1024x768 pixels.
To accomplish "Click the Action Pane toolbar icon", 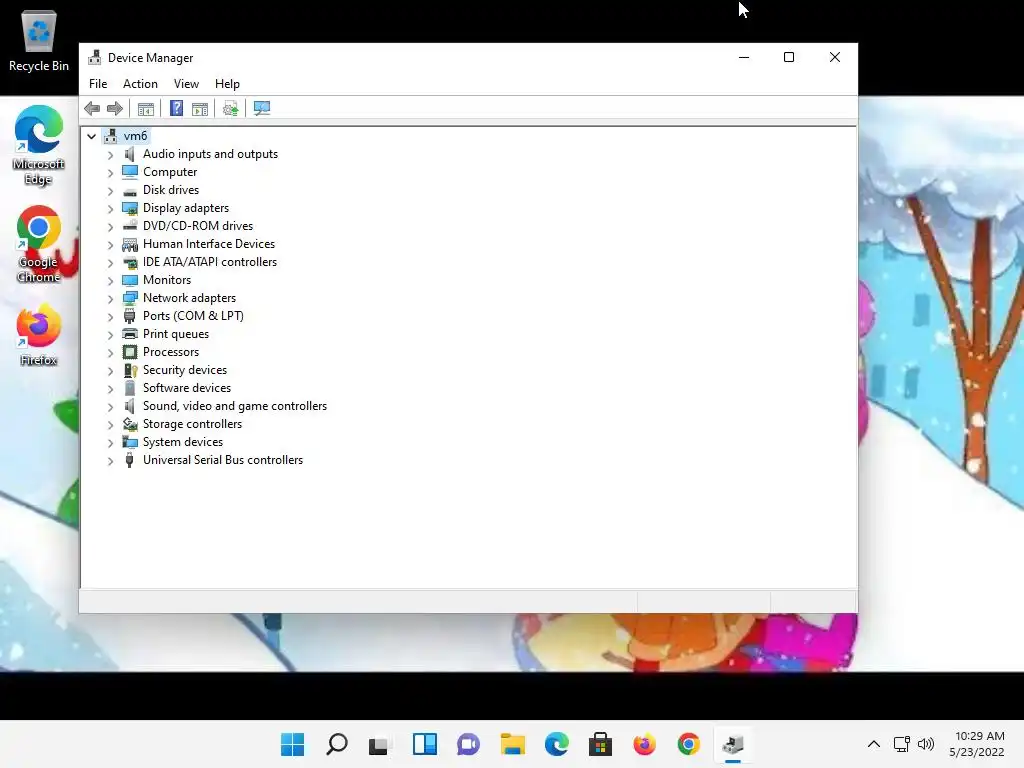I will tap(200, 108).
